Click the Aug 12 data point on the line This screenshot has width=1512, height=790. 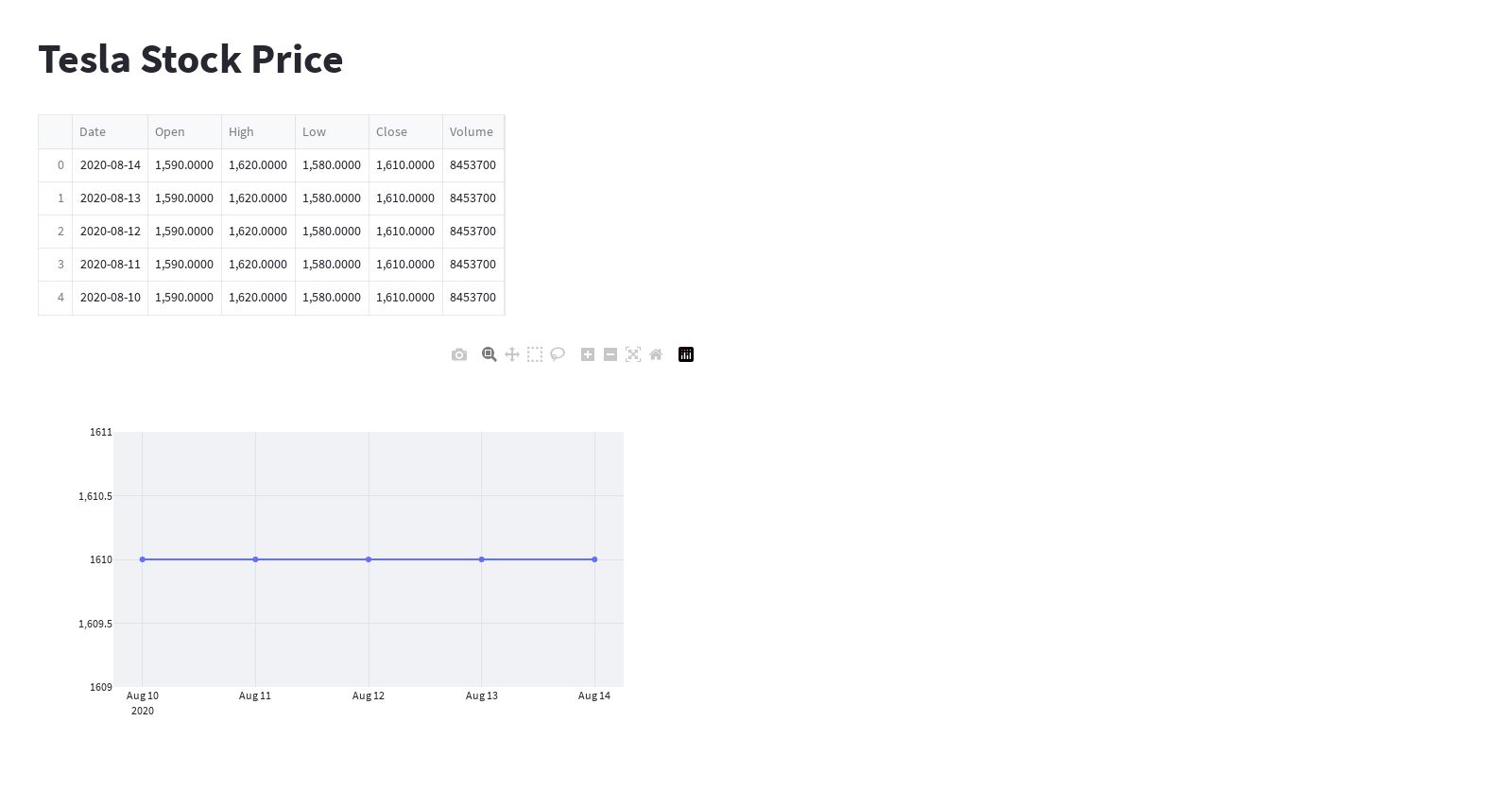369,559
